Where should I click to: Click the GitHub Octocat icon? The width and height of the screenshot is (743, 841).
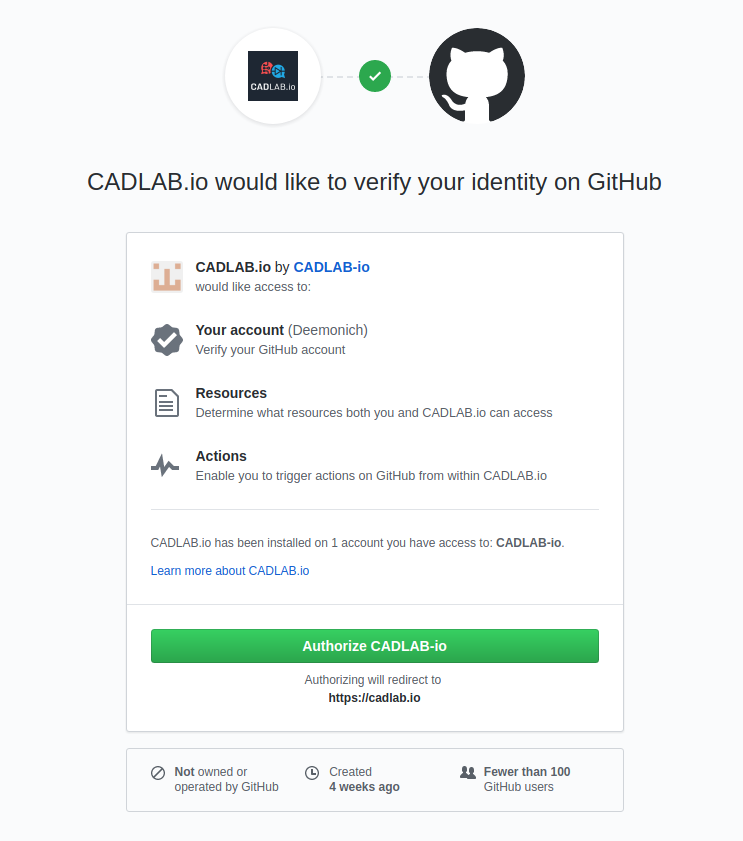tap(477, 75)
